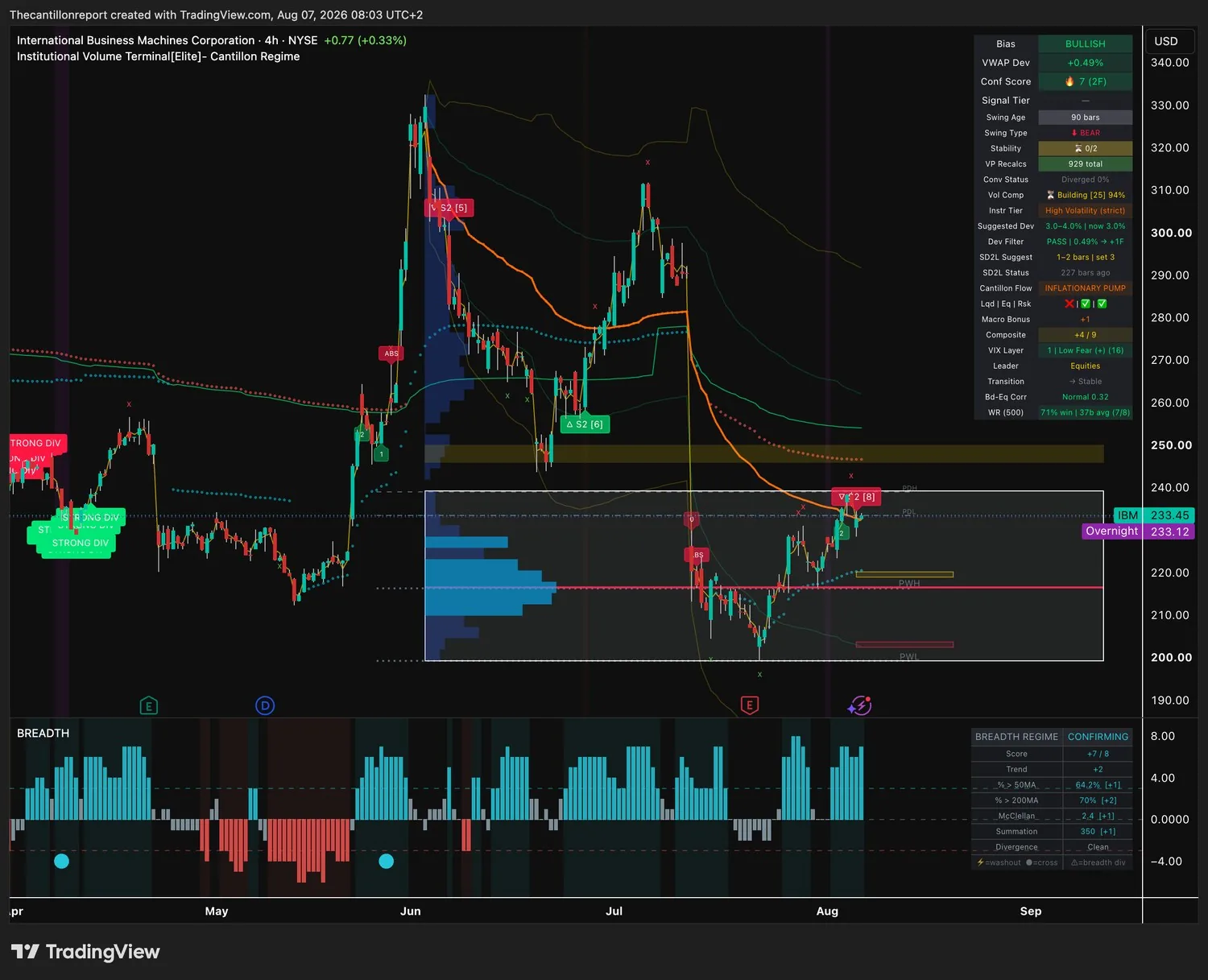Image resolution: width=1208 pixels, height=980 pixels.
Task: Click the green earnings E icon near late April
Action: point(148,706)
